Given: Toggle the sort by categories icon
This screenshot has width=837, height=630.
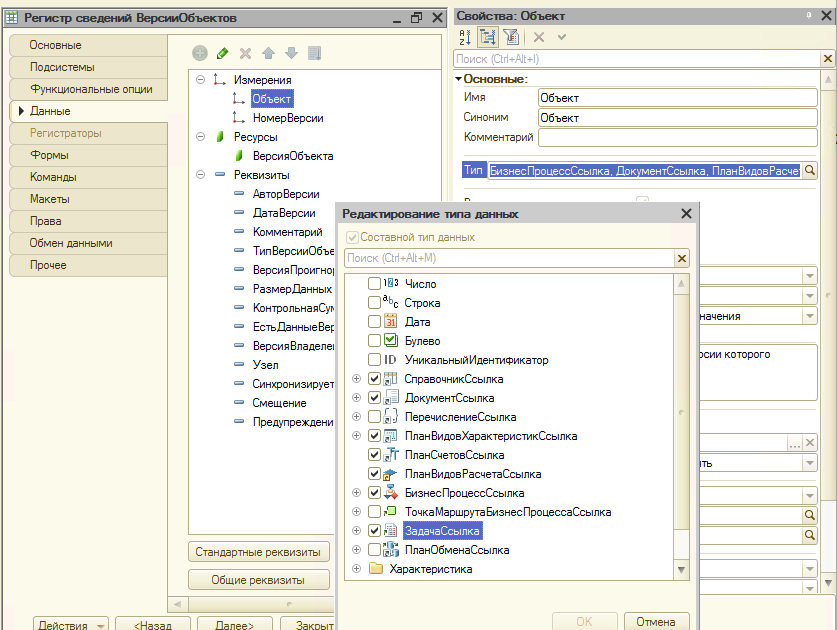Looking at the screenshot, I should 488,37.
